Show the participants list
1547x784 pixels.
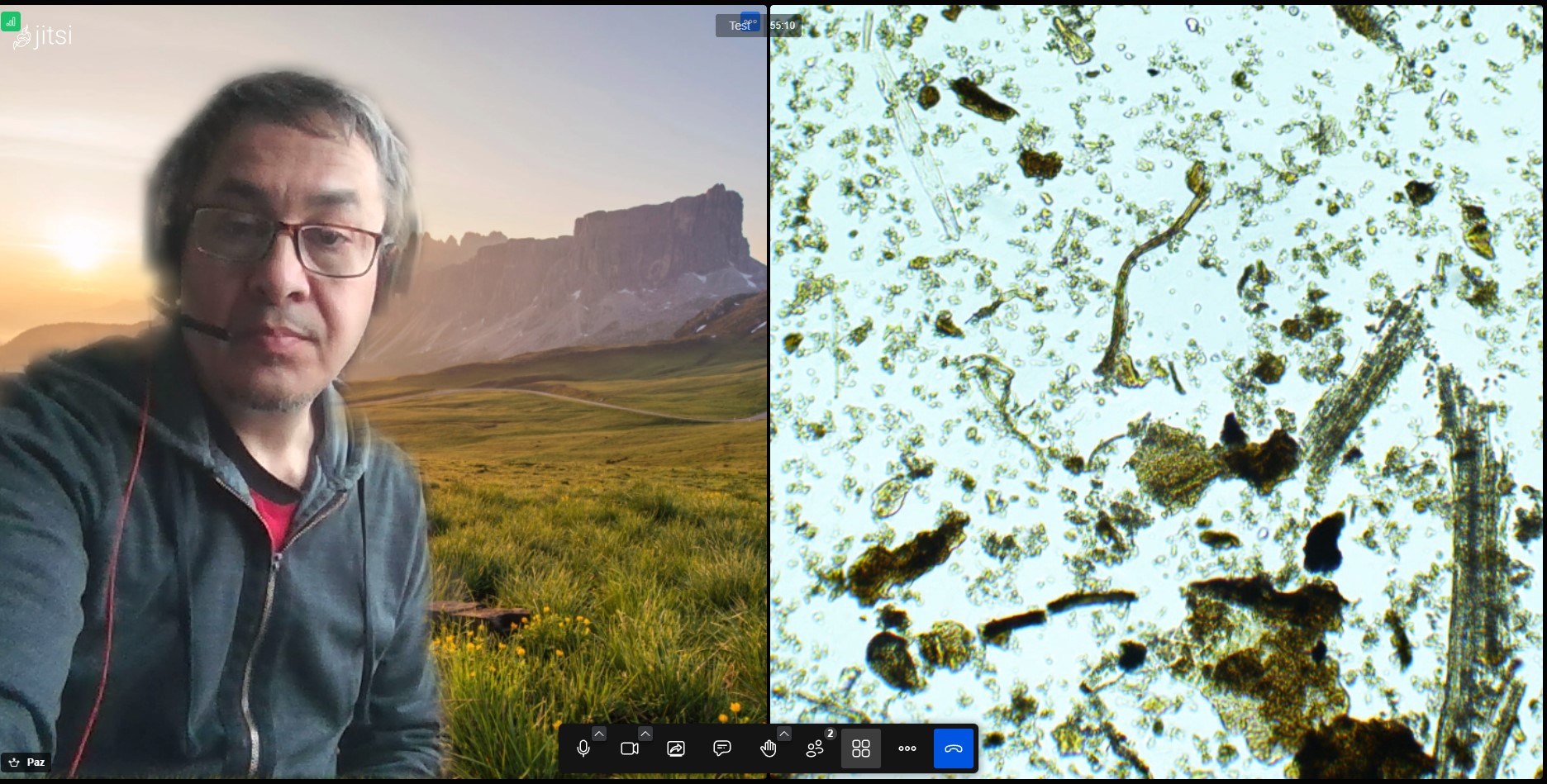[x=815, y=748]
